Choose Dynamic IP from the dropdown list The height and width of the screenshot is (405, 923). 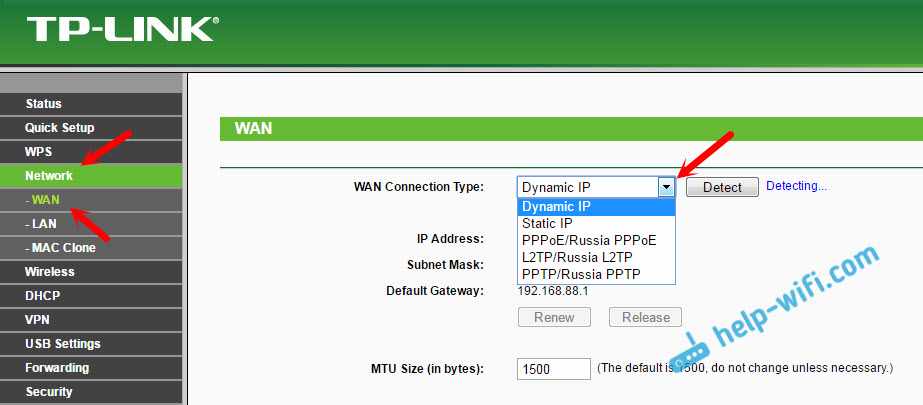(596, 207)
